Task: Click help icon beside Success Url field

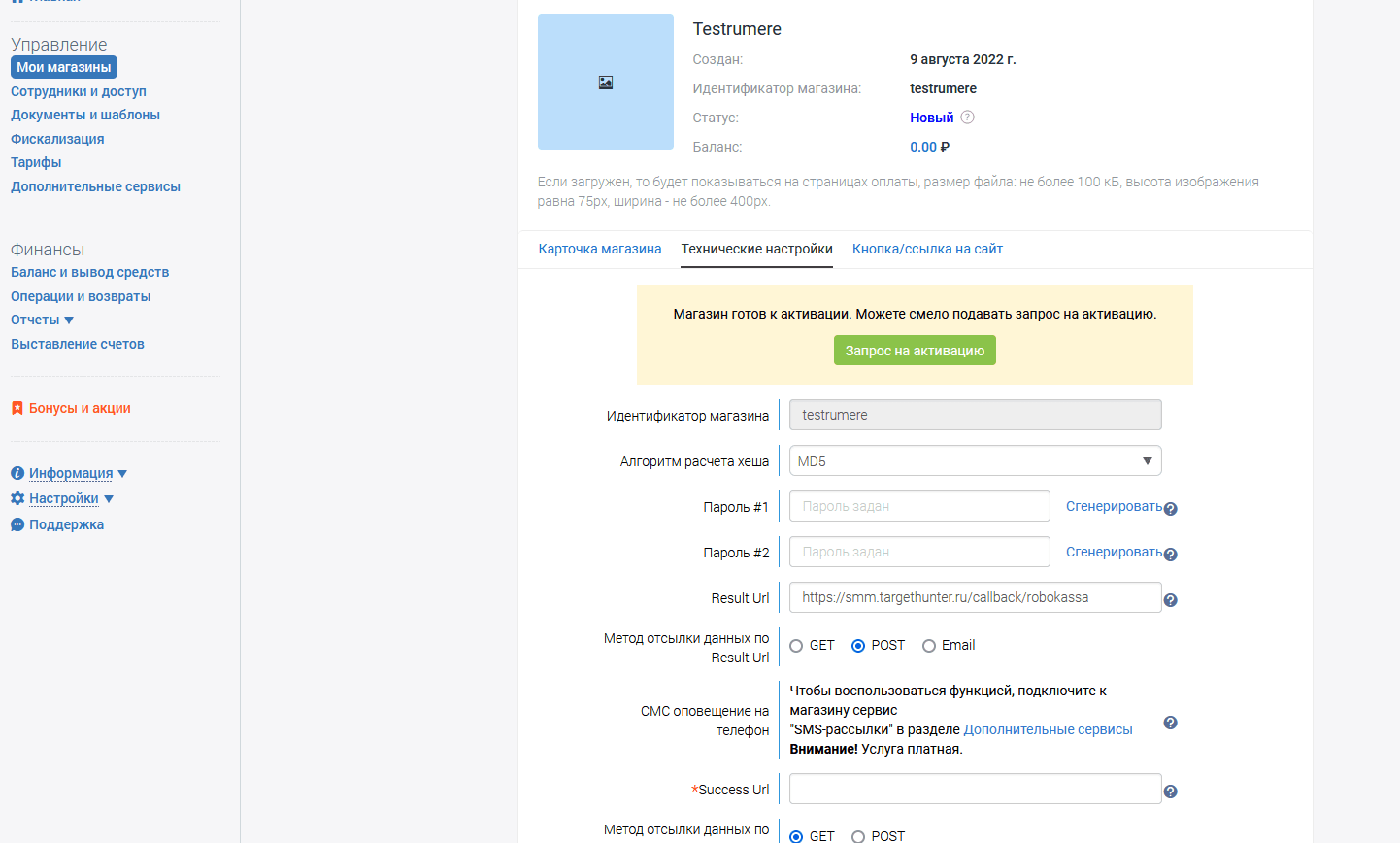Action: pos(1170,792)
